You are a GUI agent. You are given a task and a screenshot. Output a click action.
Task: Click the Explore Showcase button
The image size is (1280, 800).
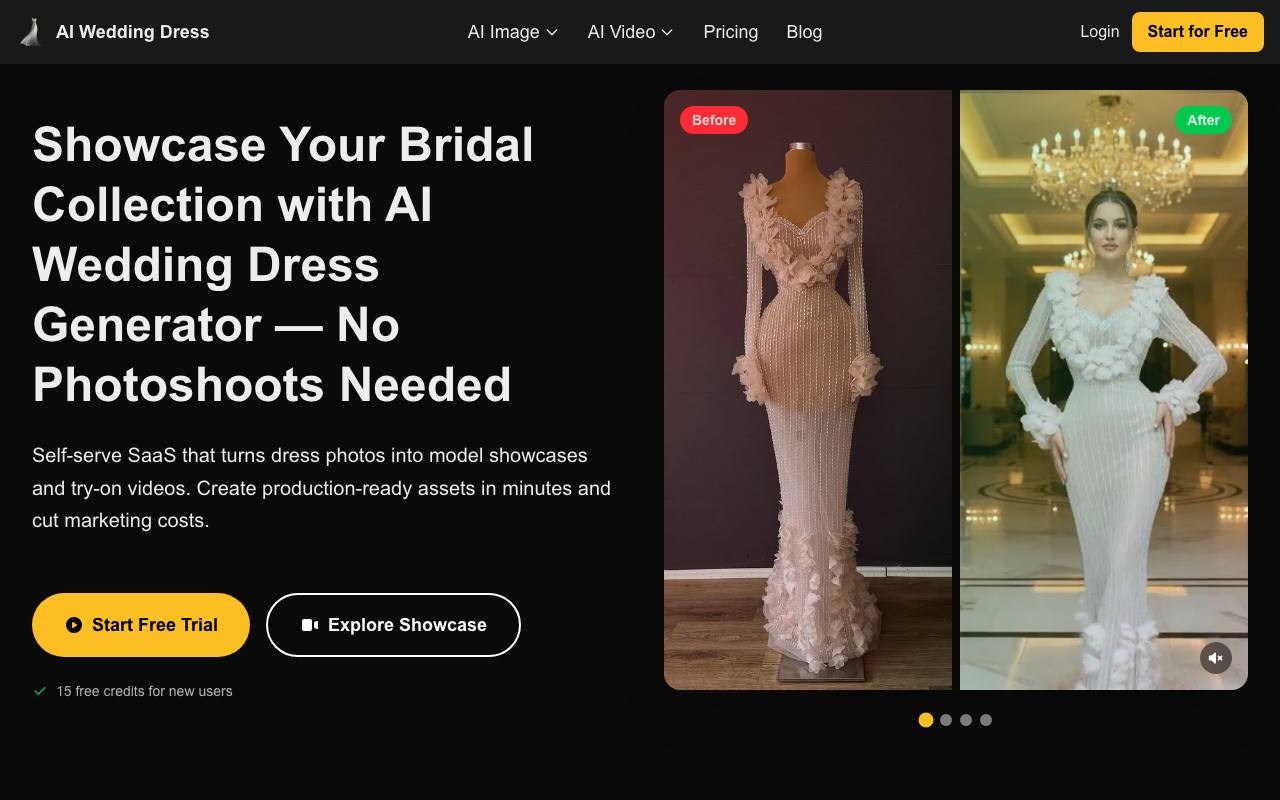point(393,625)
